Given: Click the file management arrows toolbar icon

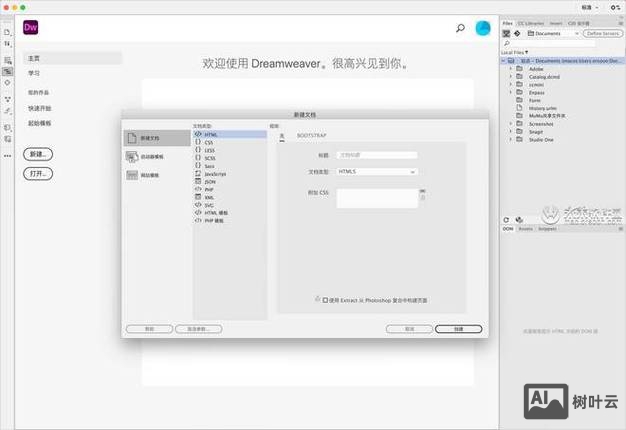Looking at the screenshot, I should pos(7,44).
